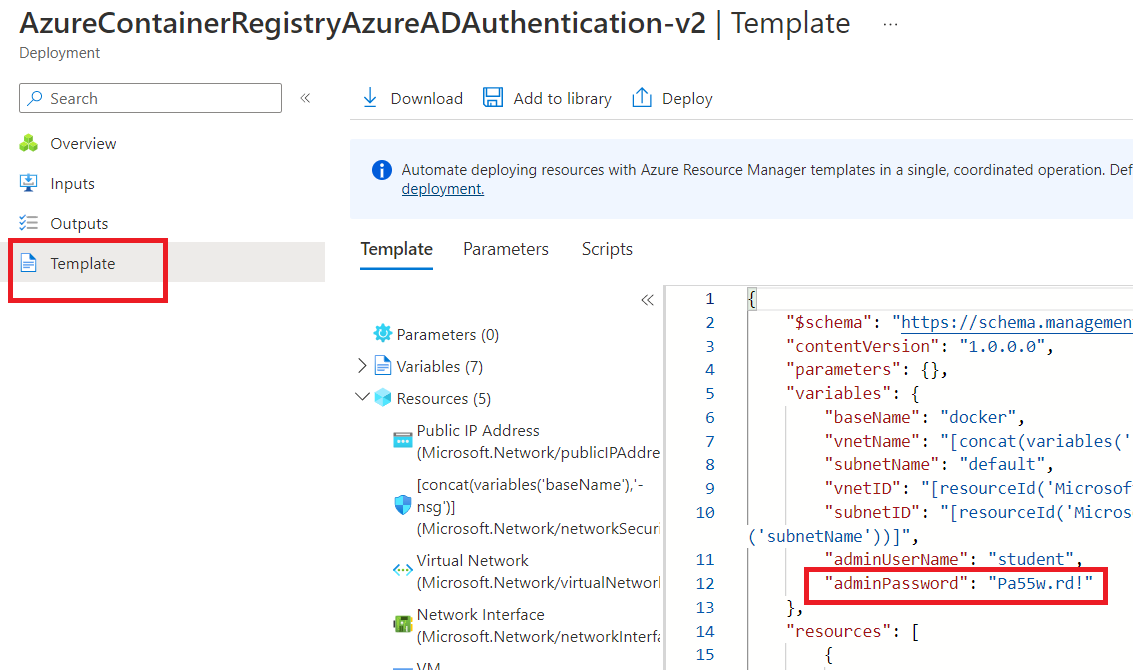Select the Network Interface resource
The width and height of the screenshot is (1133, 670).
pyautogui.click(x=480, y=615)
